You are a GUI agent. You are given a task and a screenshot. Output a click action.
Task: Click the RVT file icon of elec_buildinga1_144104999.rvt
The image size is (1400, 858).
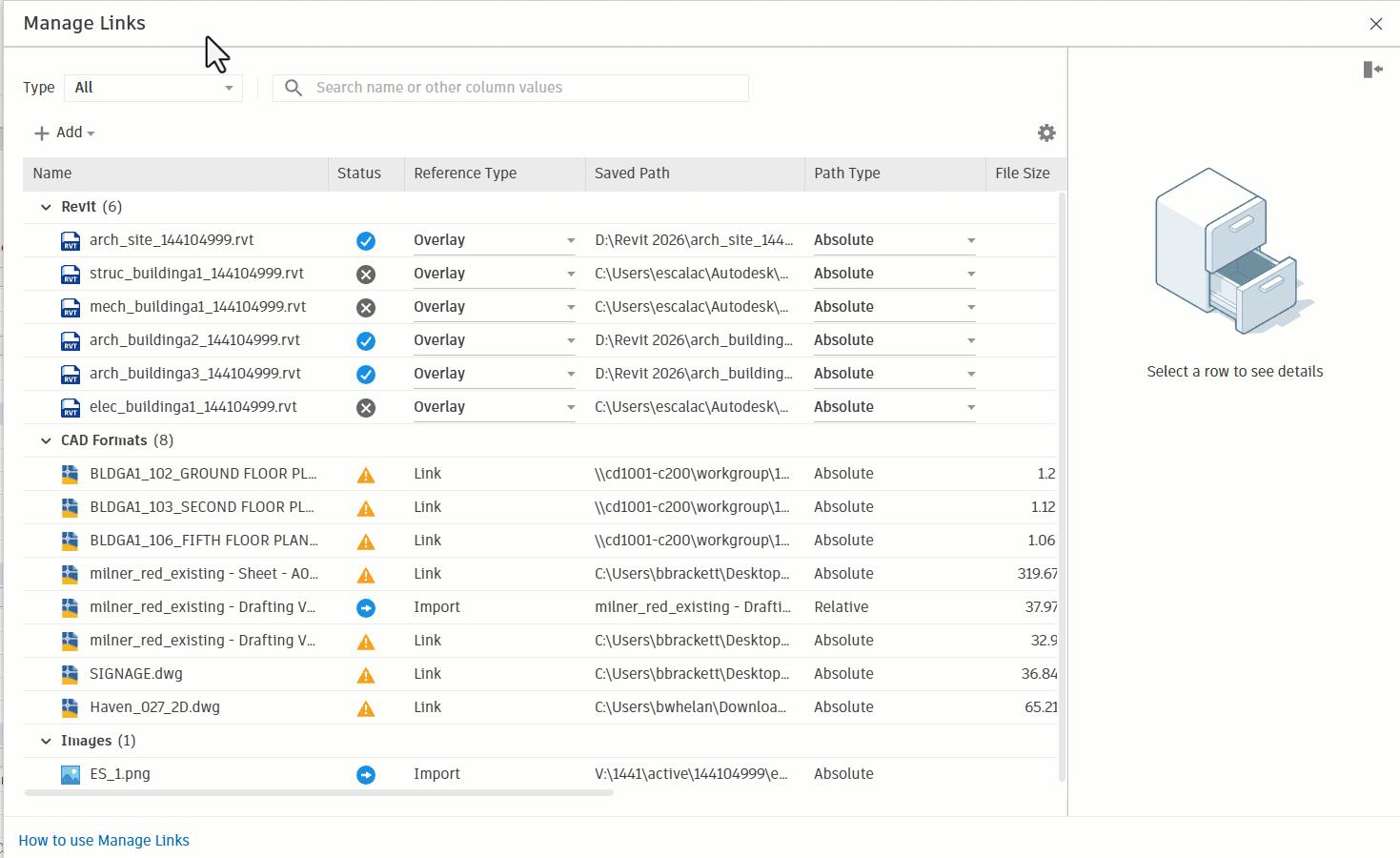[71, 408]
